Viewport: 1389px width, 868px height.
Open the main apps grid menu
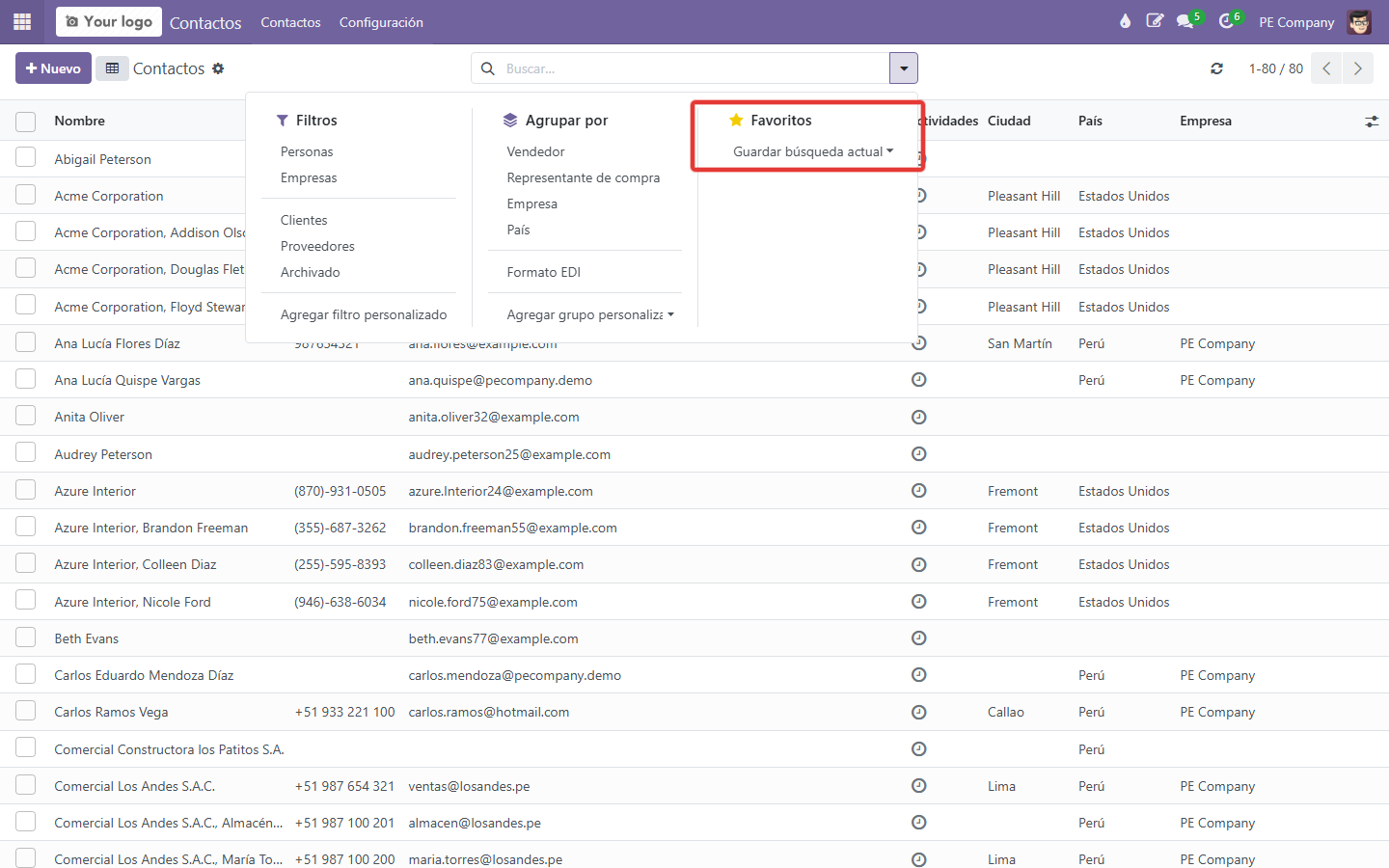22,21
